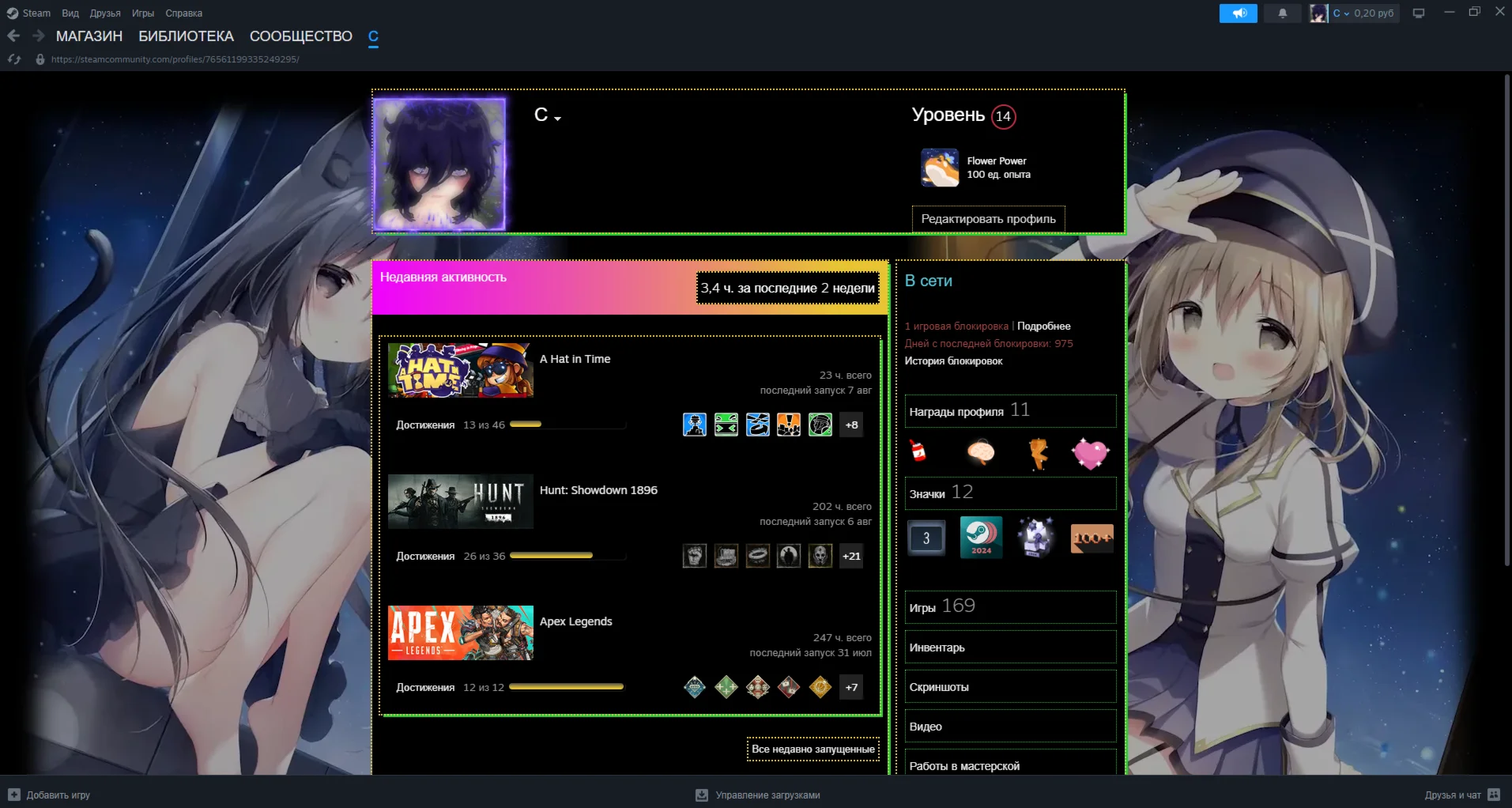Click the pink heart profile award
Viewport: 1512px width, 808px height.
pyautogui.click(x=1091, y=454)
